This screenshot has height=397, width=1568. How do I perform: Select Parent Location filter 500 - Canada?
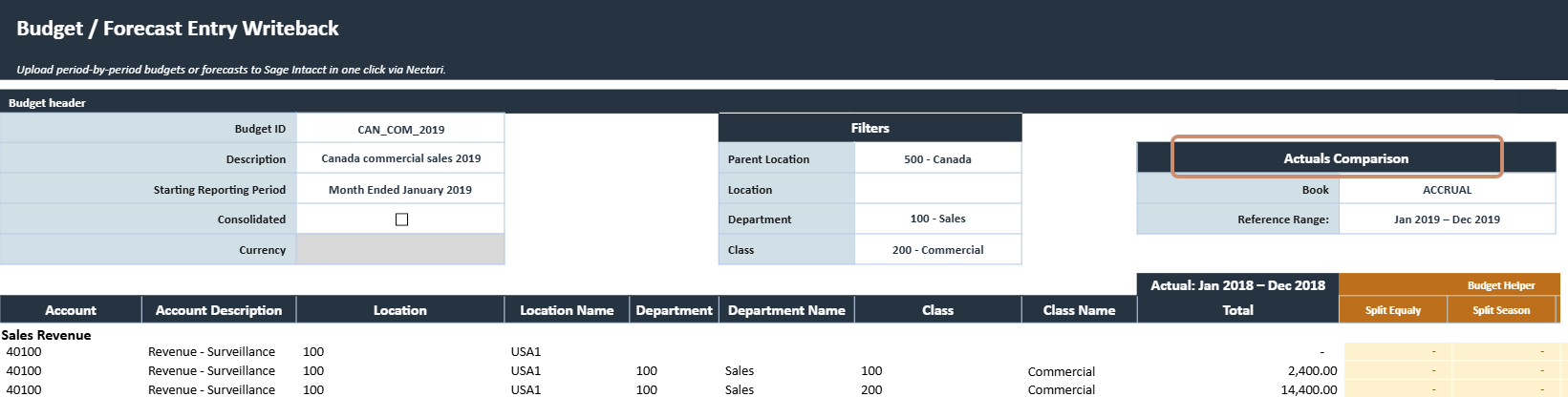click(937, 158)
